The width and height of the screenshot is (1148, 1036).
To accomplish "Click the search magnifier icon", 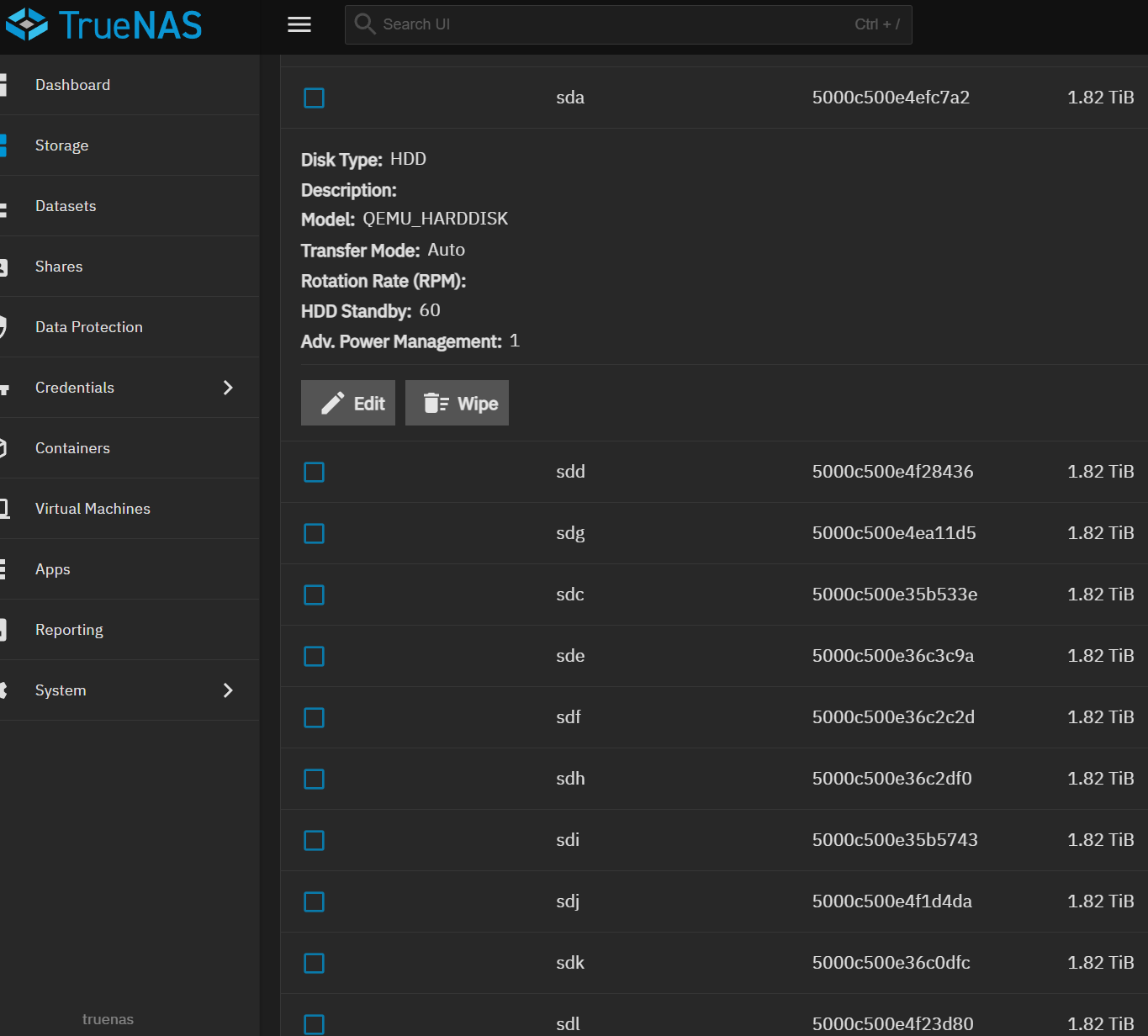I will point(365,24).
